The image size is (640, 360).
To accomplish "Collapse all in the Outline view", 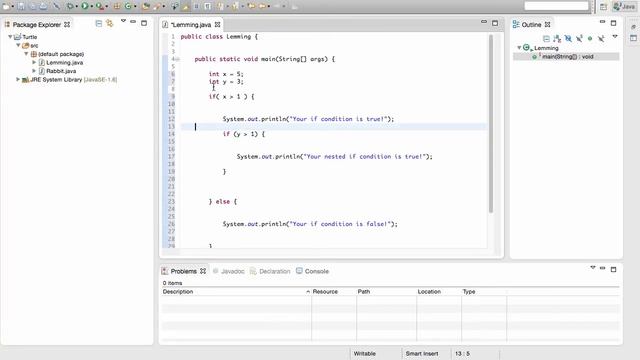I will [547, 38].
